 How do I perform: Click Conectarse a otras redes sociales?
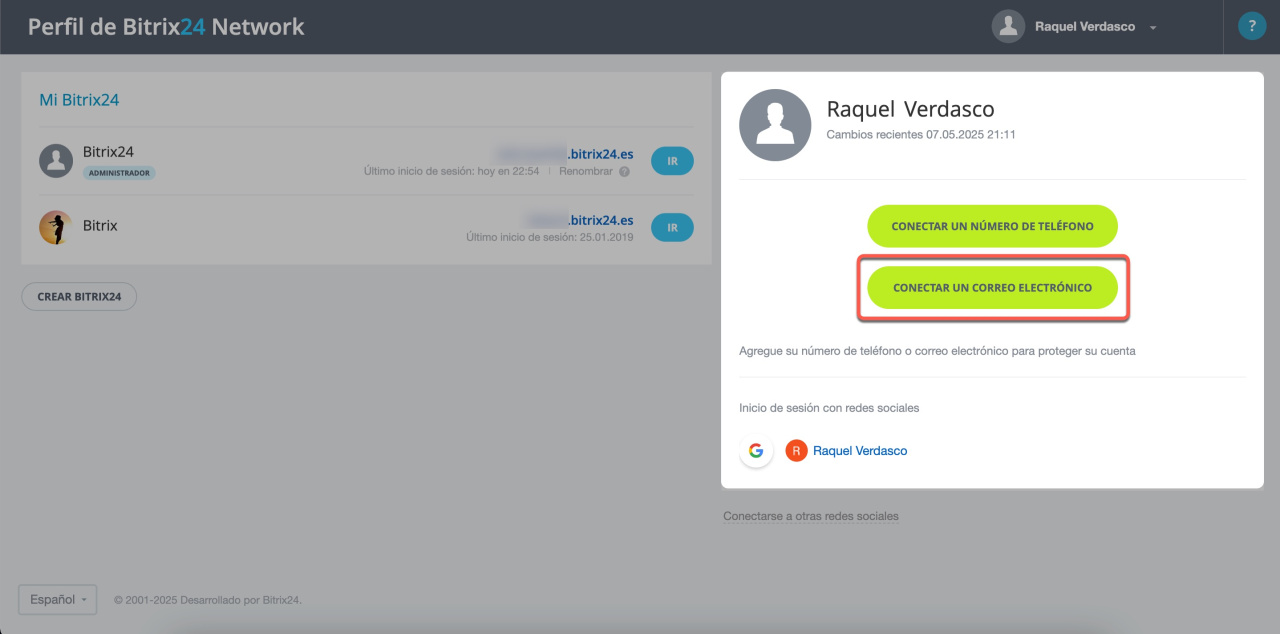coord(811,517)
